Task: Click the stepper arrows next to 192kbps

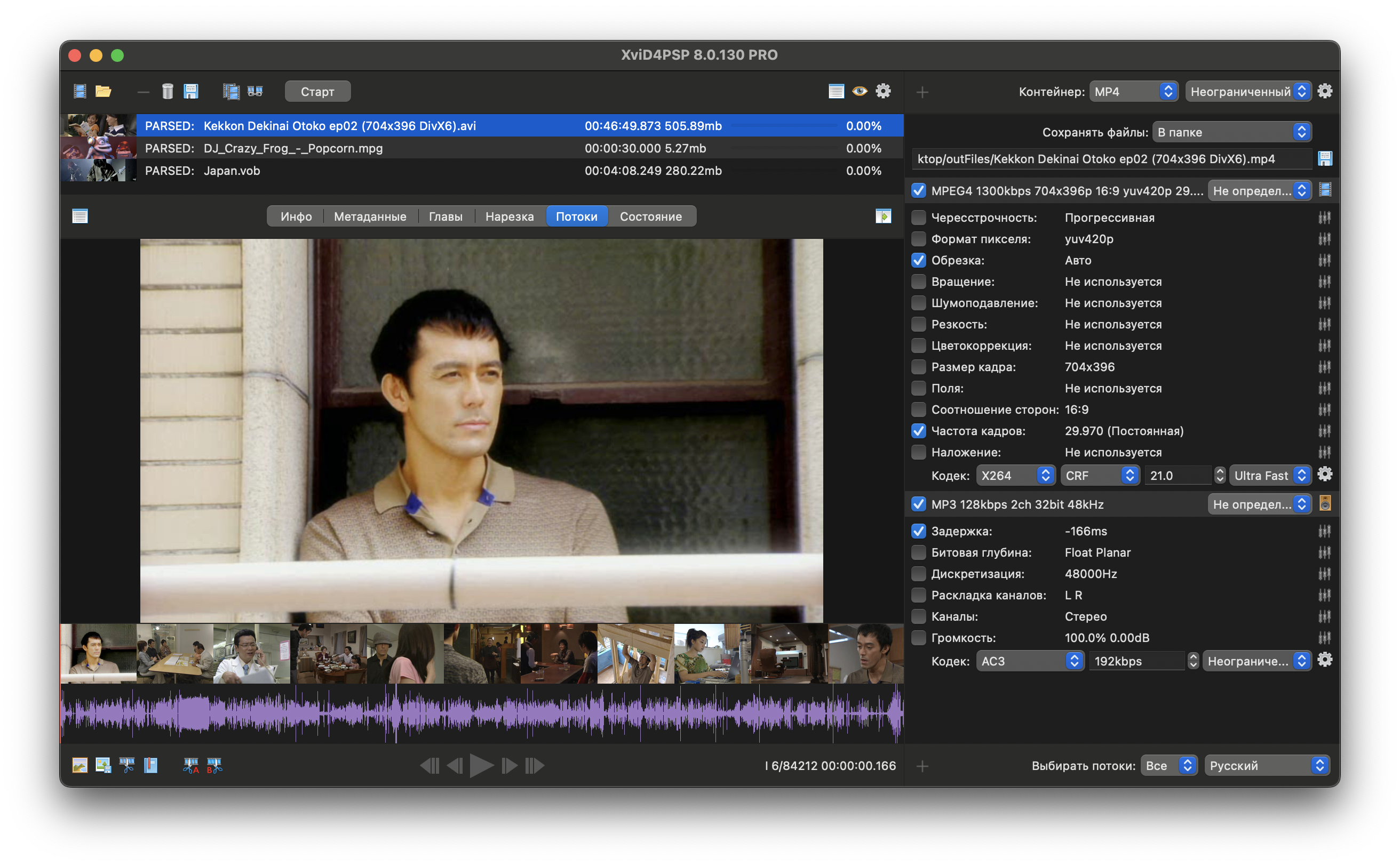Action: click(1192, 661)
